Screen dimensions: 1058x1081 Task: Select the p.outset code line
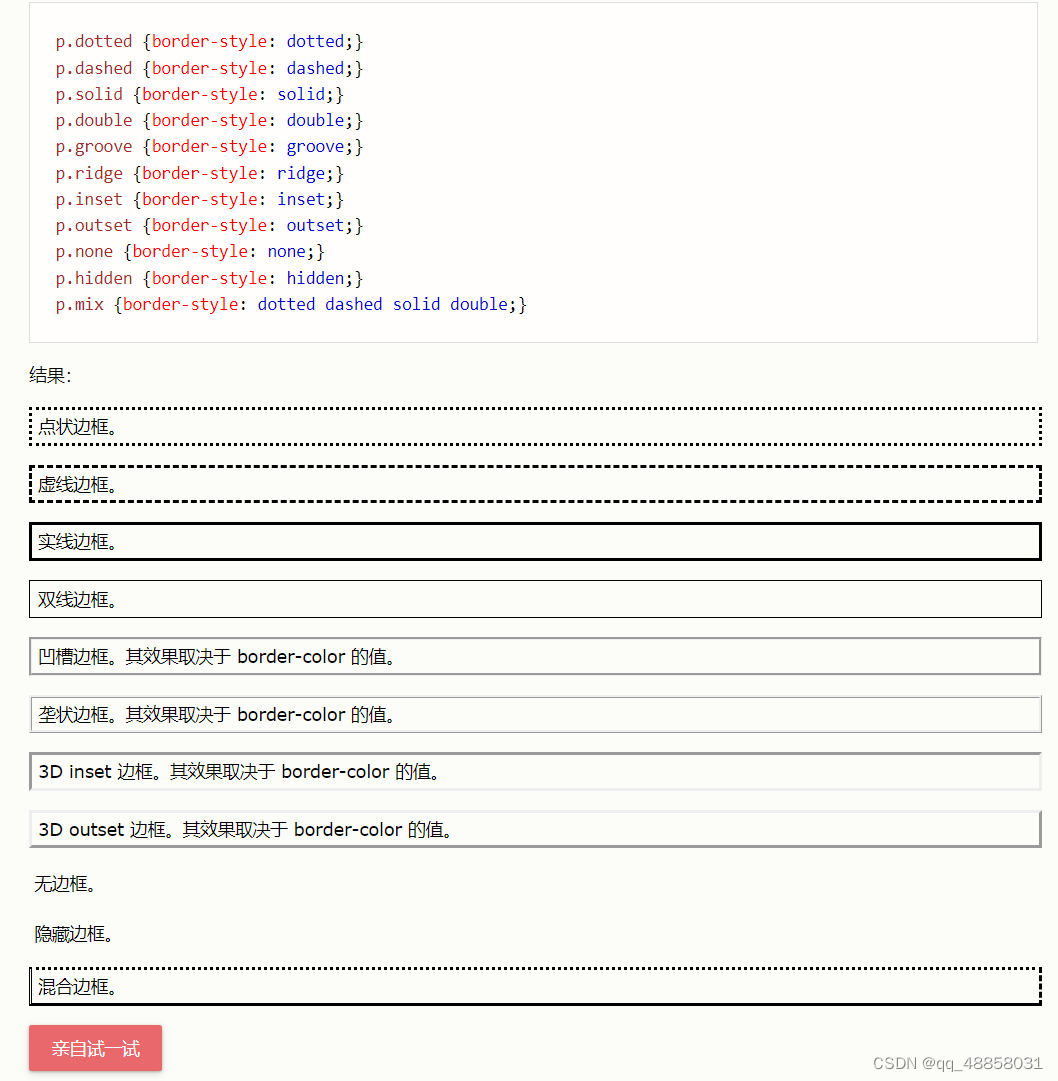(209, 225)
